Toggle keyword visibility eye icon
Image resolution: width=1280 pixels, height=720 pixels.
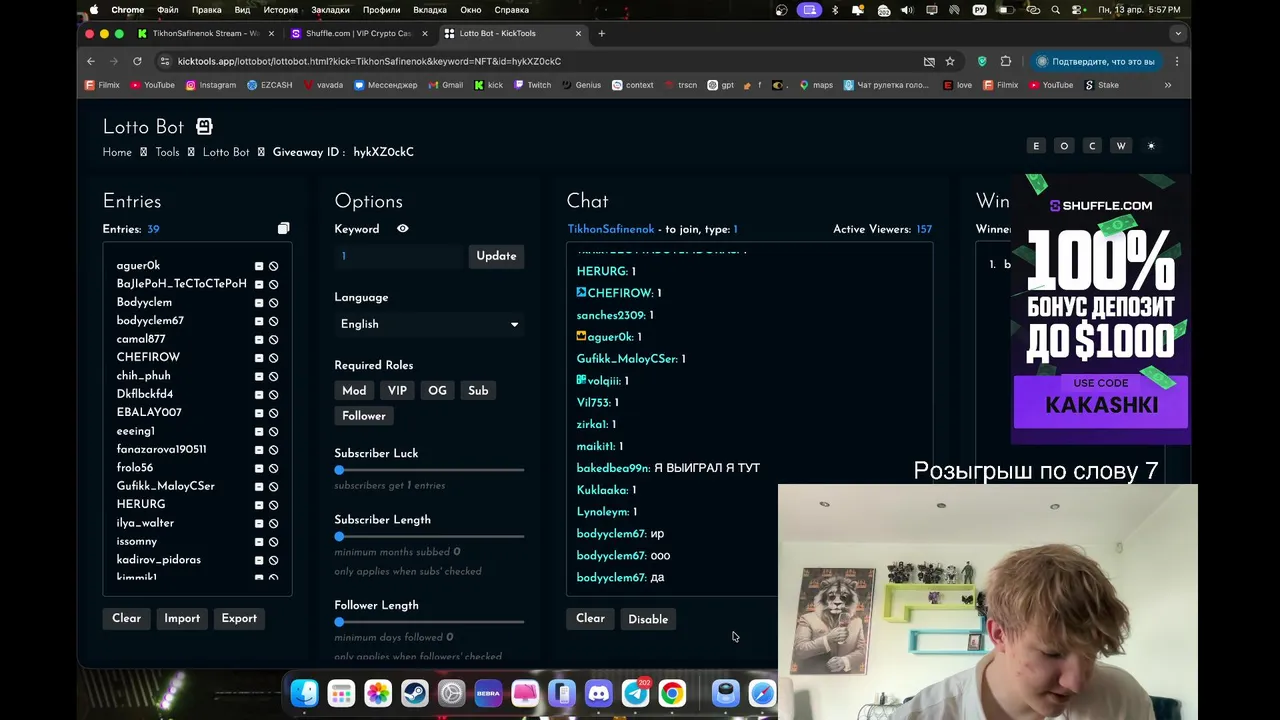click(402, 229)
